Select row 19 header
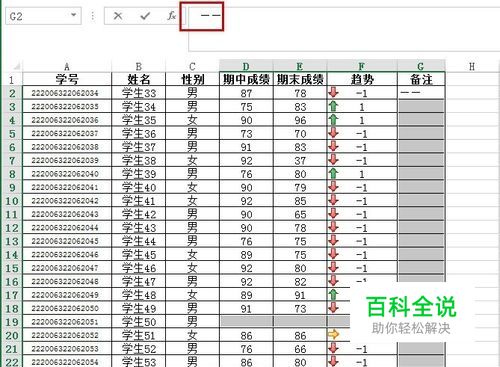The image size is (500, 367). [12, 322]
